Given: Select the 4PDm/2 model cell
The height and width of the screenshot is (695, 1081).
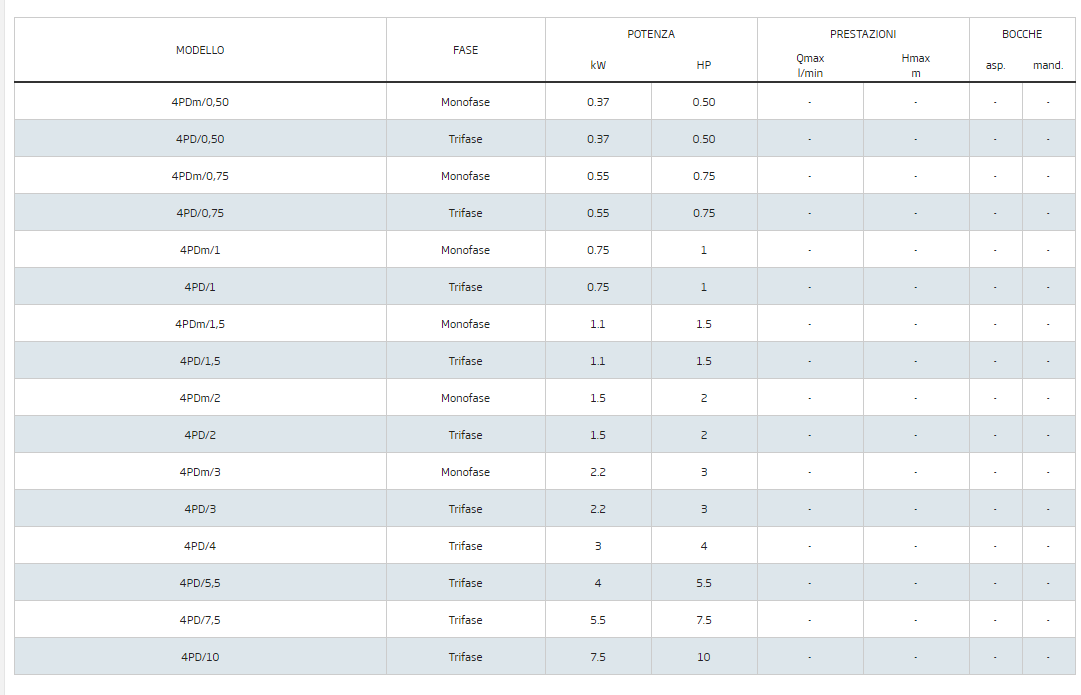Looking at the screenshot, I should 200,398.
